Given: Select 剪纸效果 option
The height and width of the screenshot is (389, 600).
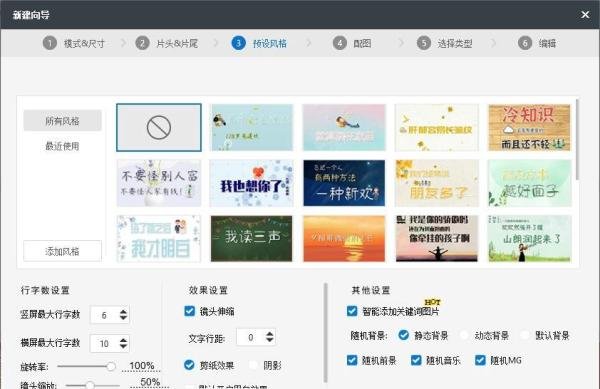Looking at the screenshot, I should pyautogui.click(x=189, y=365).
